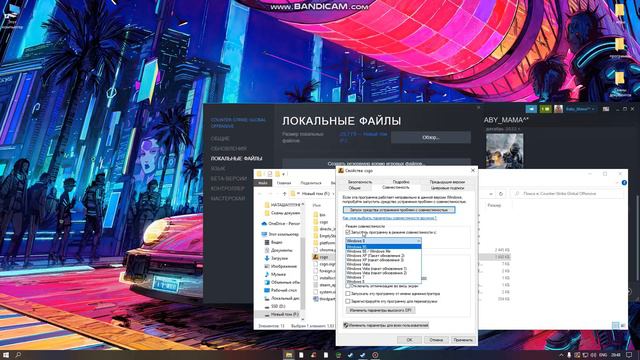The image size is (640, 360).
Task: Click Steam friends icon next to avatar
Action: tap(545, 109)
